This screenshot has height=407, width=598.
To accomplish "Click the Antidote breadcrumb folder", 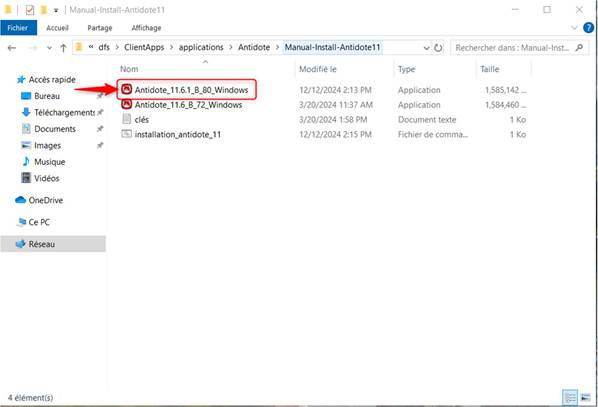I will pyautogui.click(x=254, y=47).
